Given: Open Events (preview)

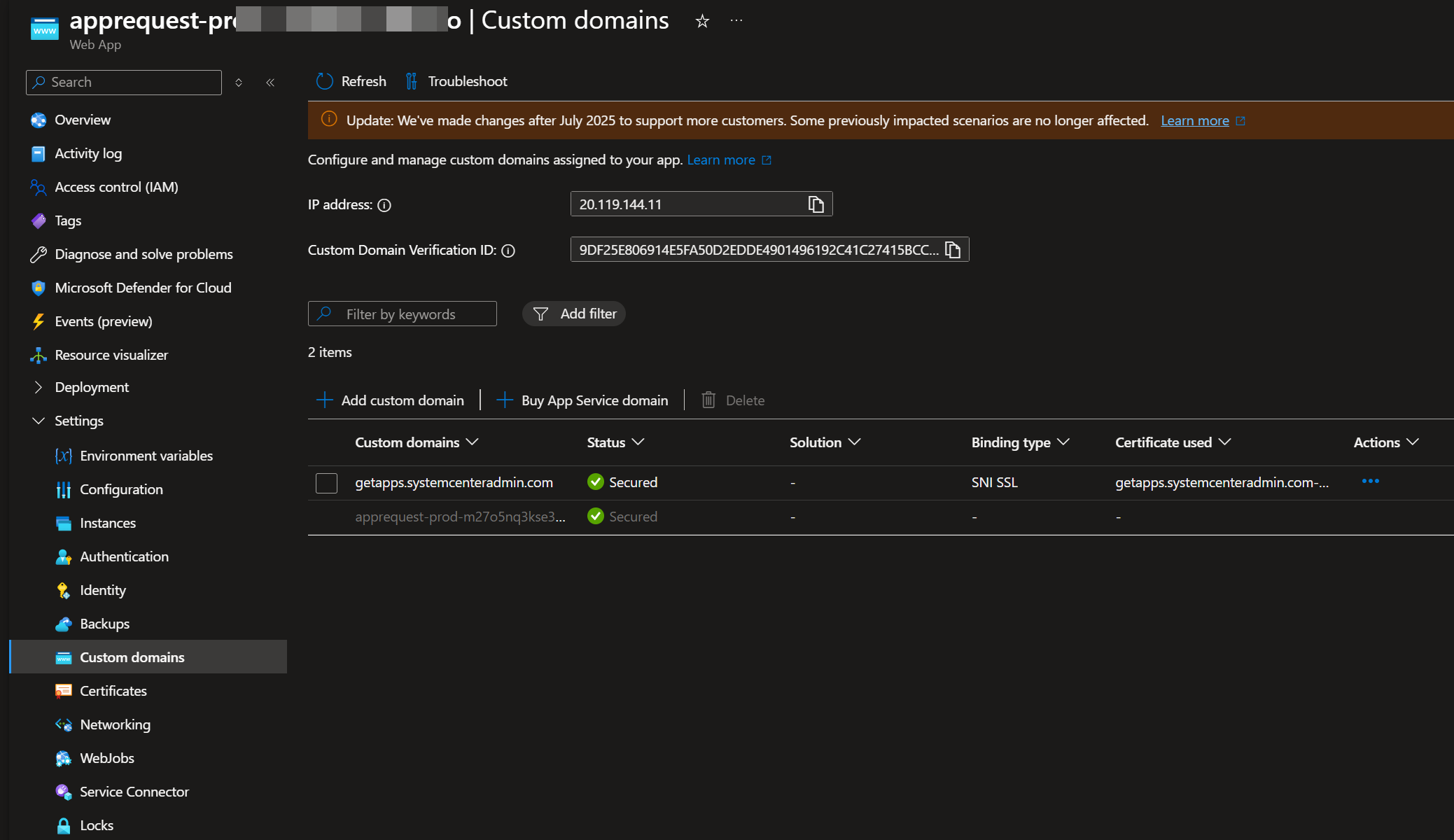Looking at the screenshot, I should [x=104, y=321].
